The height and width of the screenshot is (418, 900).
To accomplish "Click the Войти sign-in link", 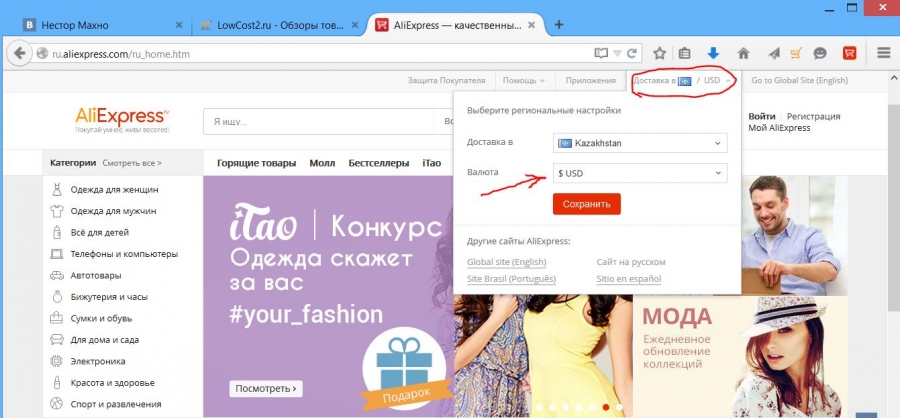I will [x=762, y=117].
